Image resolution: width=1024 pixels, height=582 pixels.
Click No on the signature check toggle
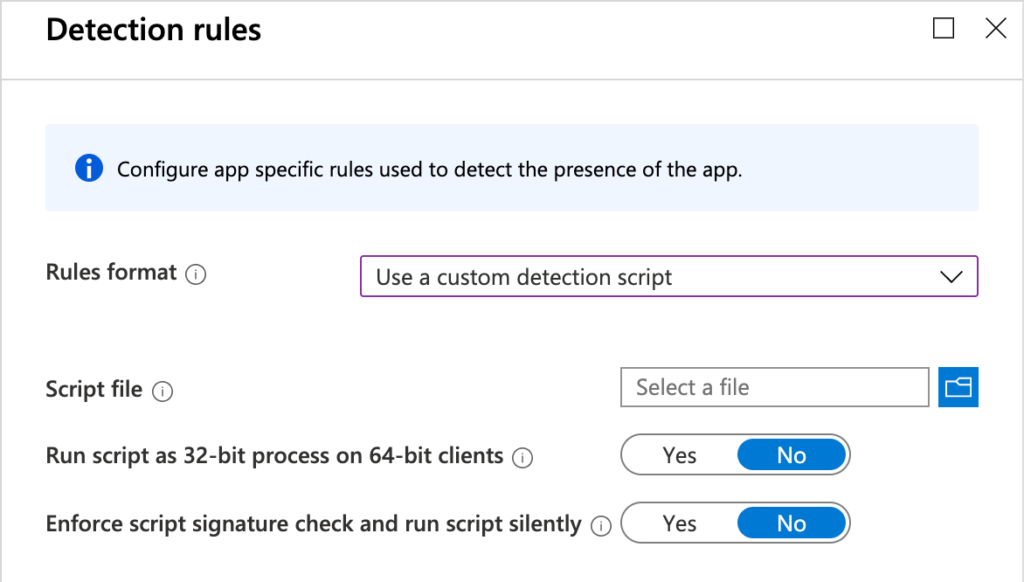792,523
